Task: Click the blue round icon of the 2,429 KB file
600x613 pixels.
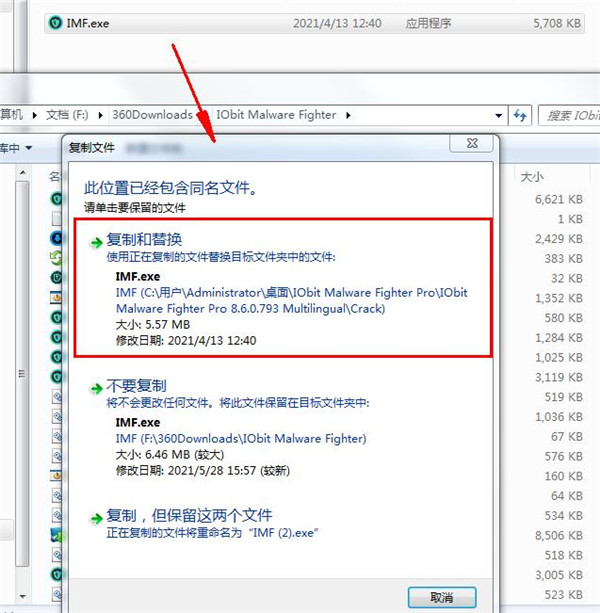Action: coord(57,238)
